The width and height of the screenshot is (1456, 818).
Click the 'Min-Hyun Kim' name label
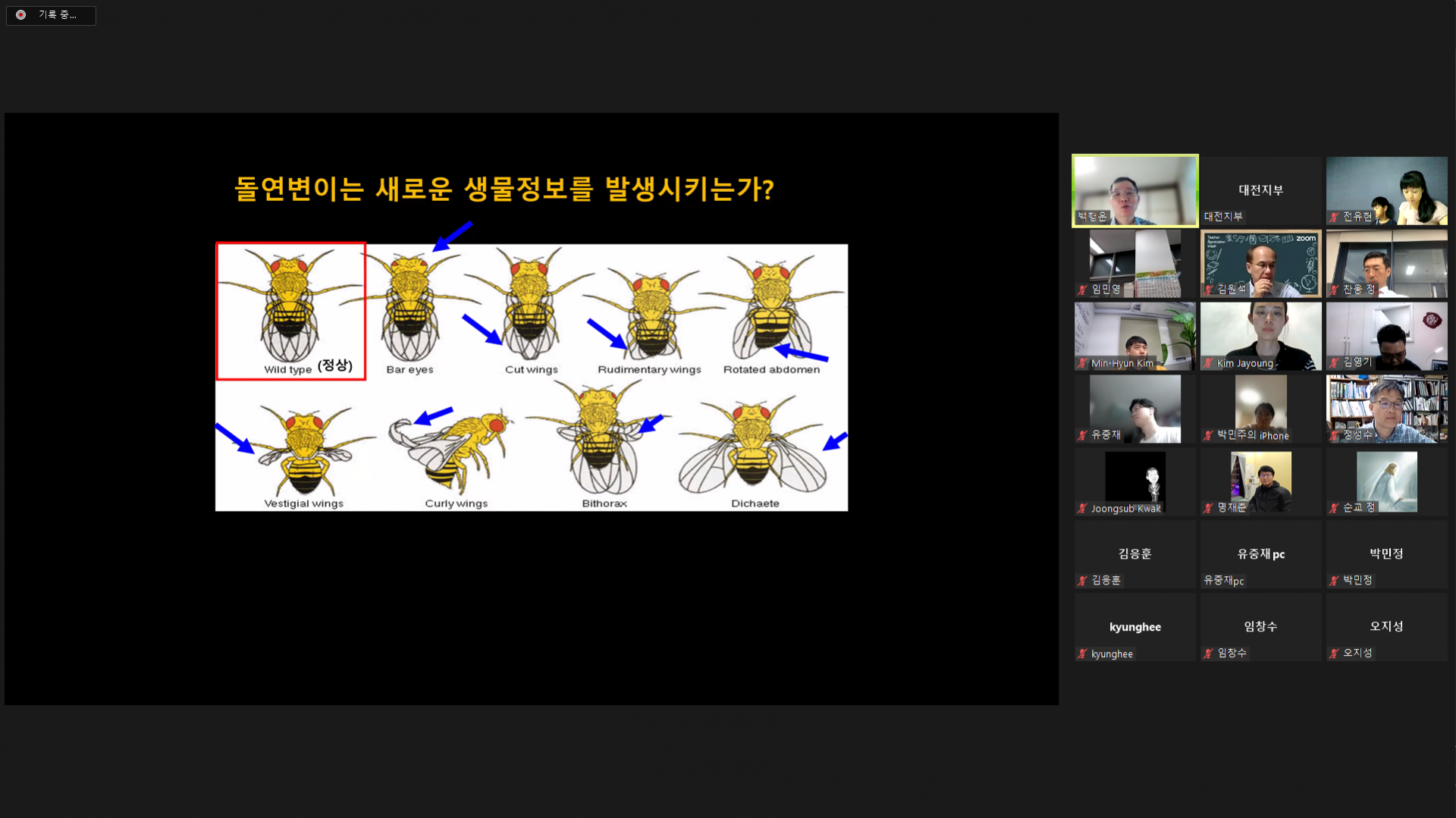point(1122,364)
